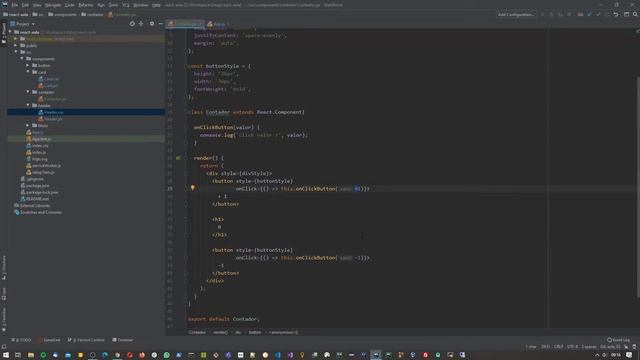Click 'export default Contador;' line
The height and width of the screenshot is (360, 640).
click(x=223, y=319)
